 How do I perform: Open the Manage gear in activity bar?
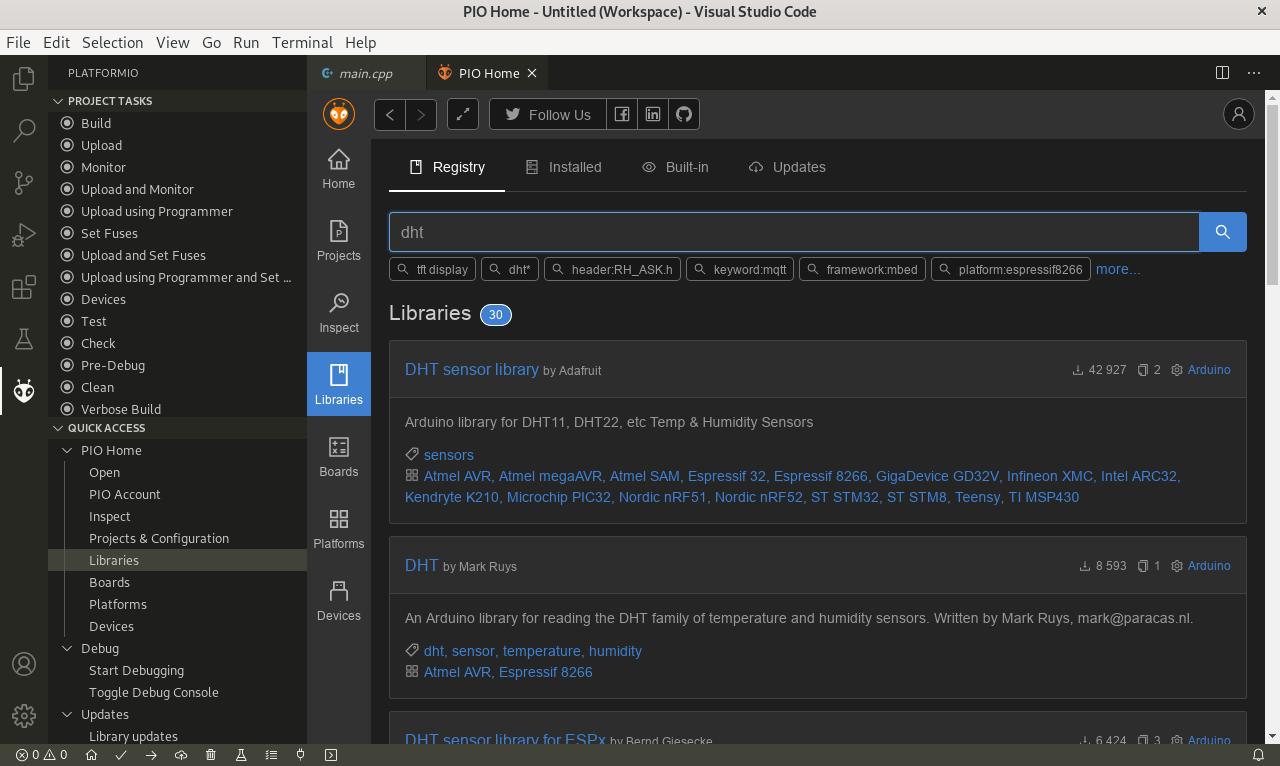(24, 716)
